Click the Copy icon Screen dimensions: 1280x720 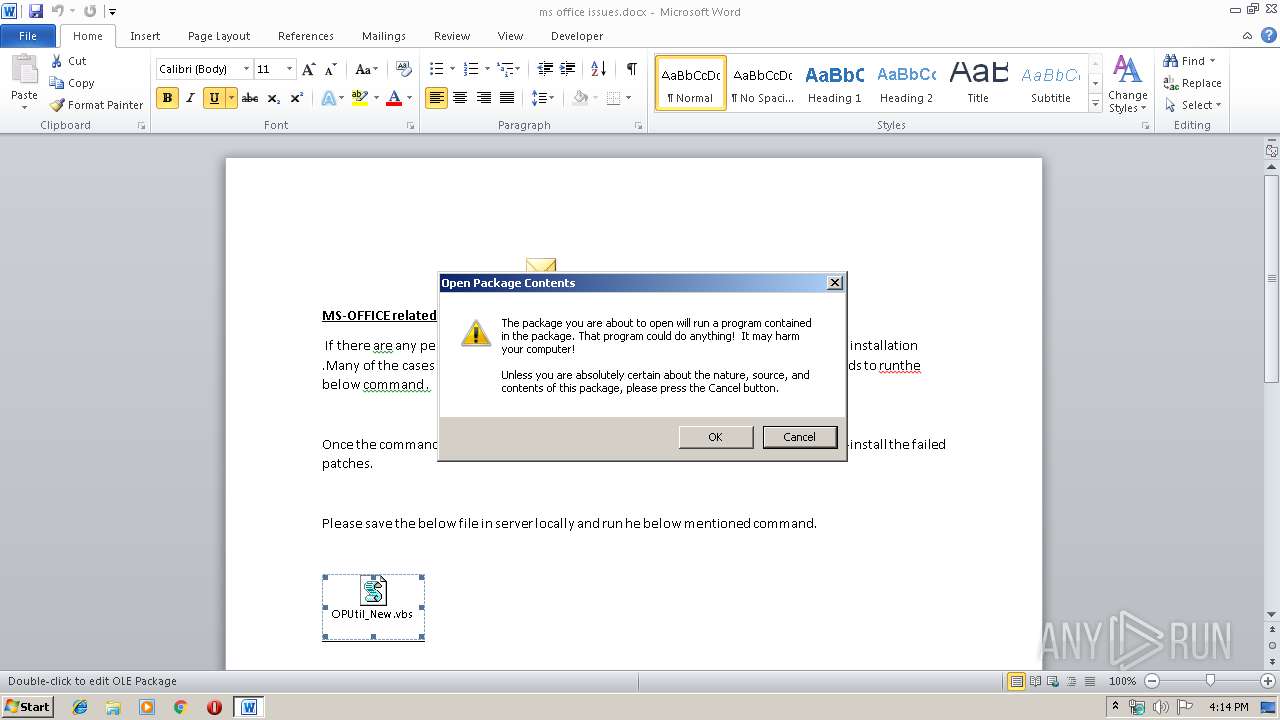click(x=57, y=83)
